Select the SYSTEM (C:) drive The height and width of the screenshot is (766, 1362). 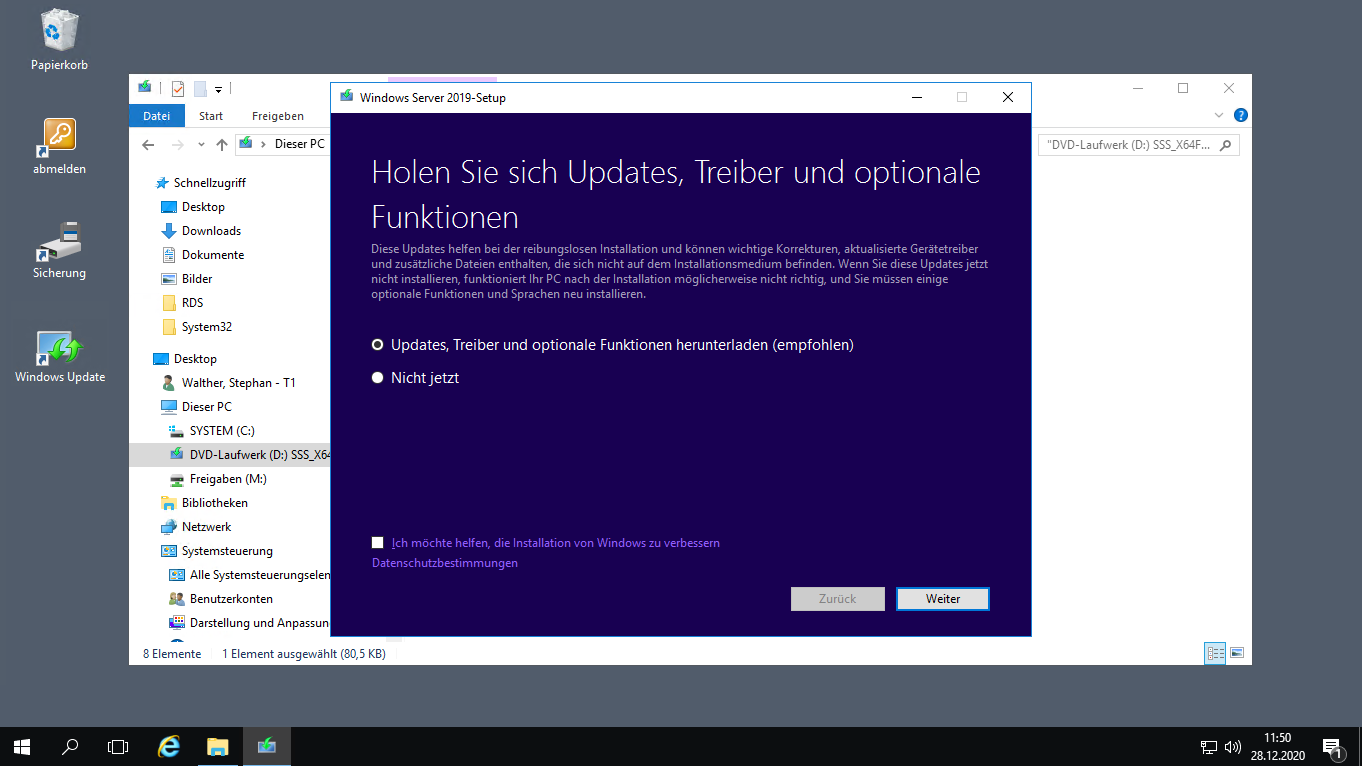[x=222, y=431]
